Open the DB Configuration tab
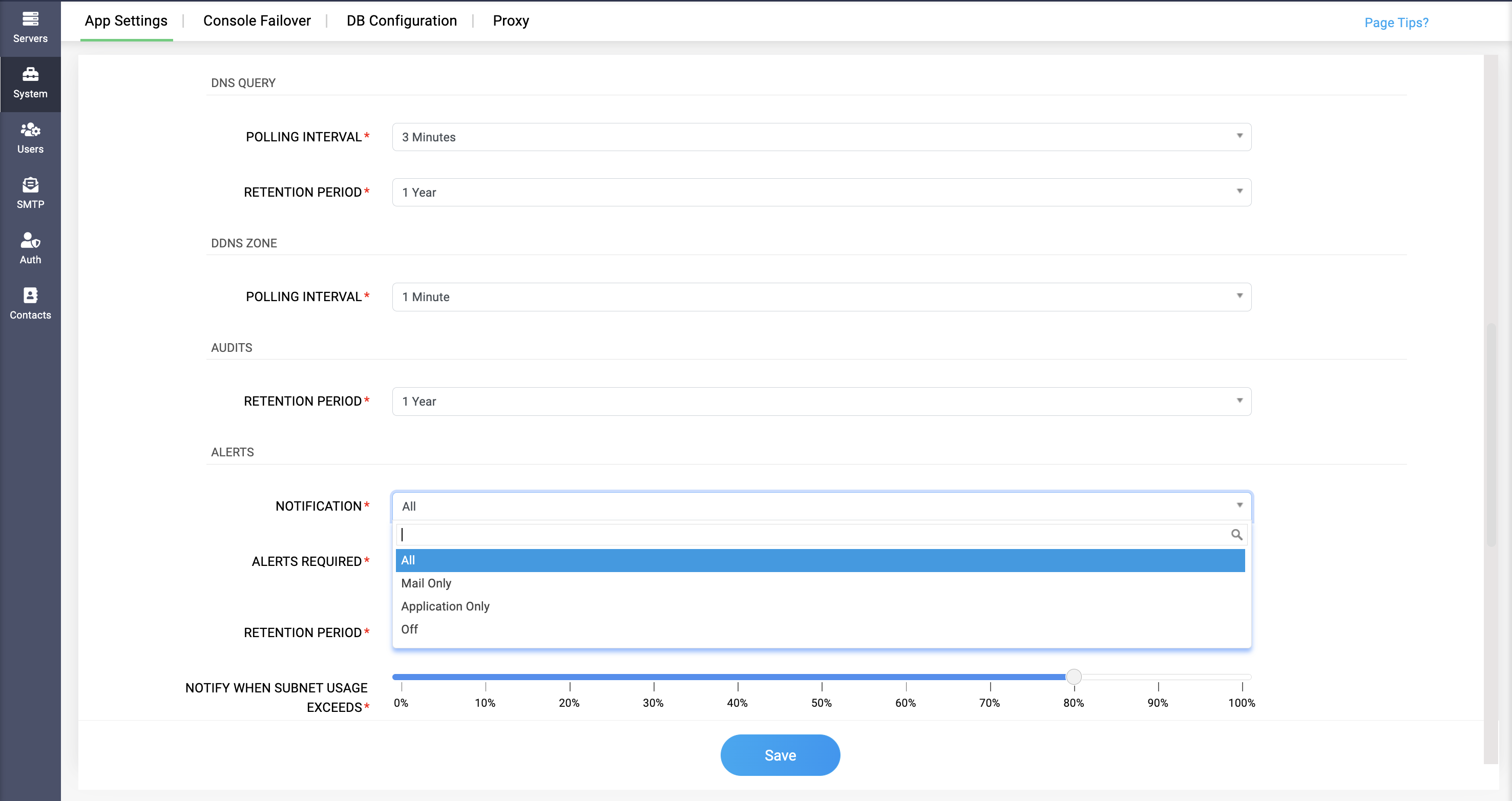Viewport: 1512px width, 801px height. [x=402, y=20]
